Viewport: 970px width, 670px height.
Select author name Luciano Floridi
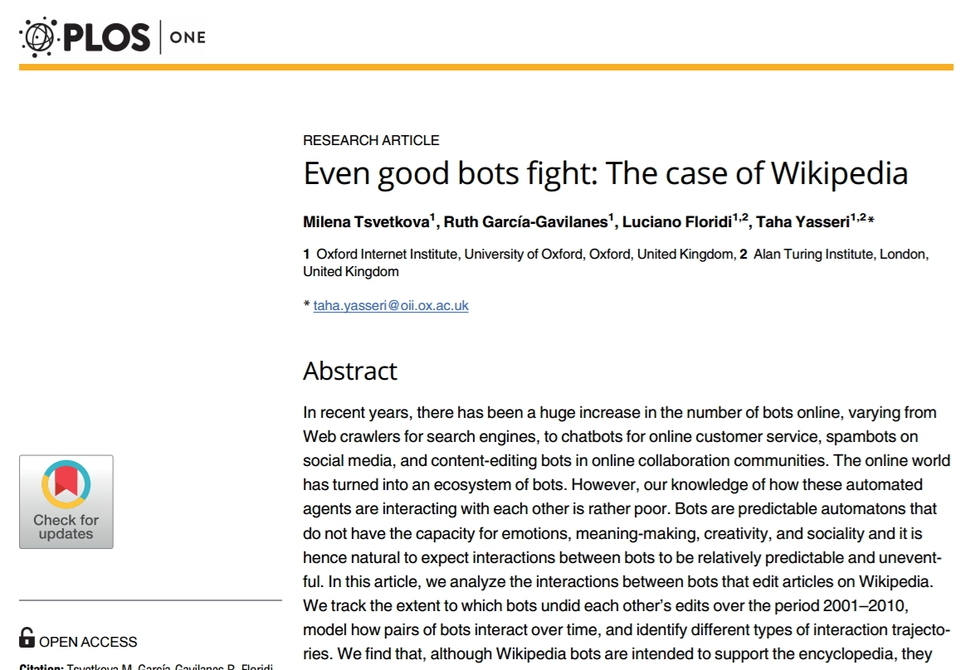point(677,222)
